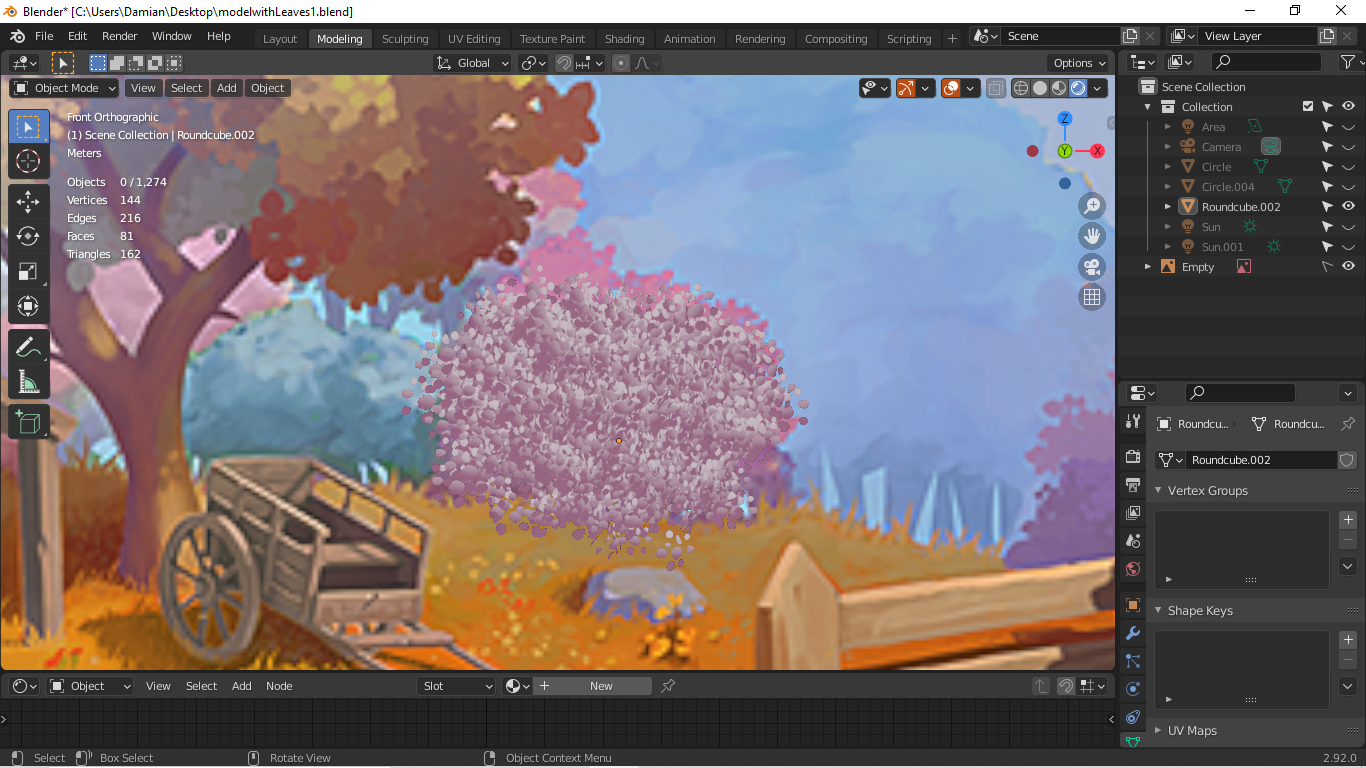This screenshot has width=1366, height=768.
Task: Open Global transform orientation dropdown
Action: pos(473,63)
